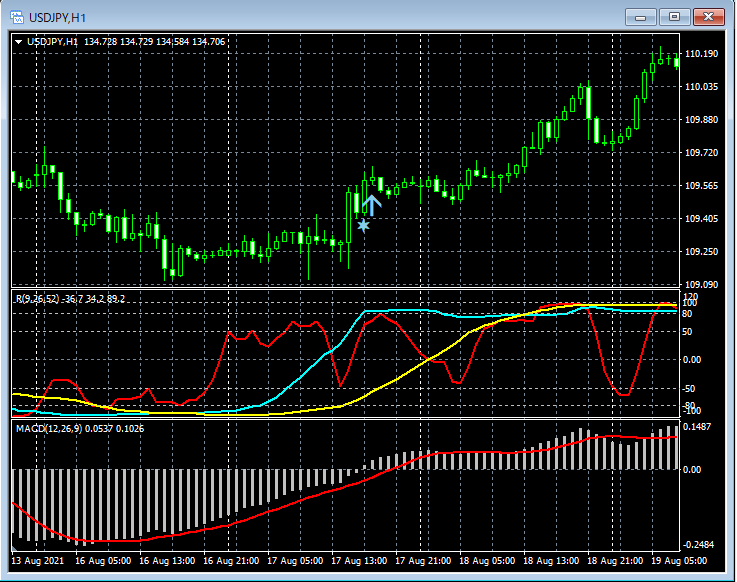Close the USDJPY,H1 chart window
Viewport: 737px width, 582px height.
[x=708, y=17]
